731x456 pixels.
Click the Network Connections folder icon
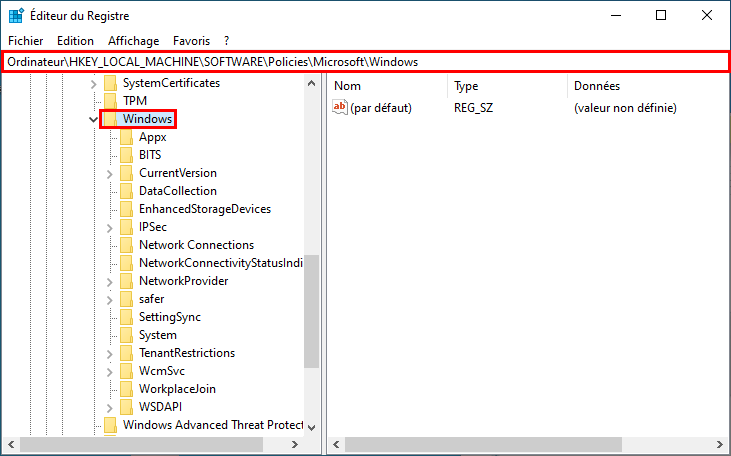[x=126, y=245]
